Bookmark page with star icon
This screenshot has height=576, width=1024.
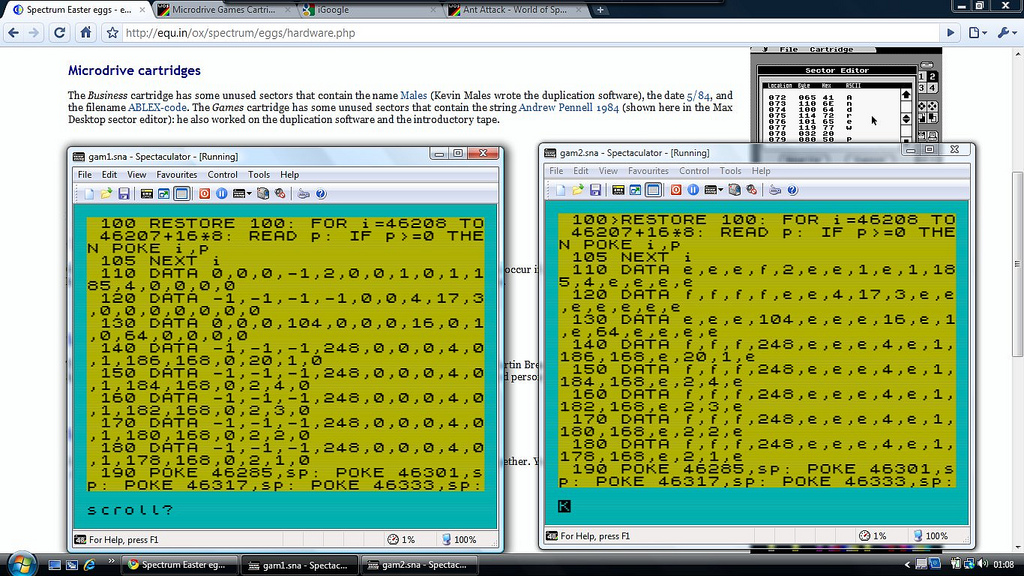[x=112, y=33]
